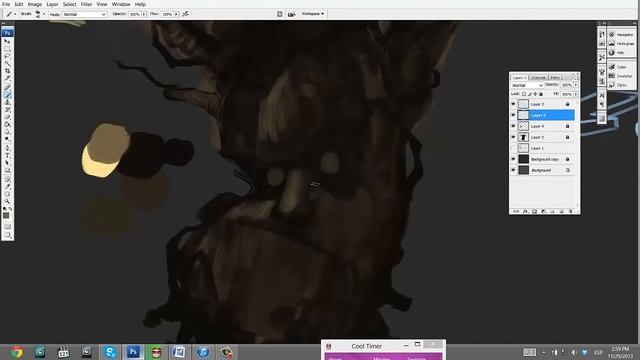Switch to the Channels tab
The image size is (640, 360).
click(538, 78)
